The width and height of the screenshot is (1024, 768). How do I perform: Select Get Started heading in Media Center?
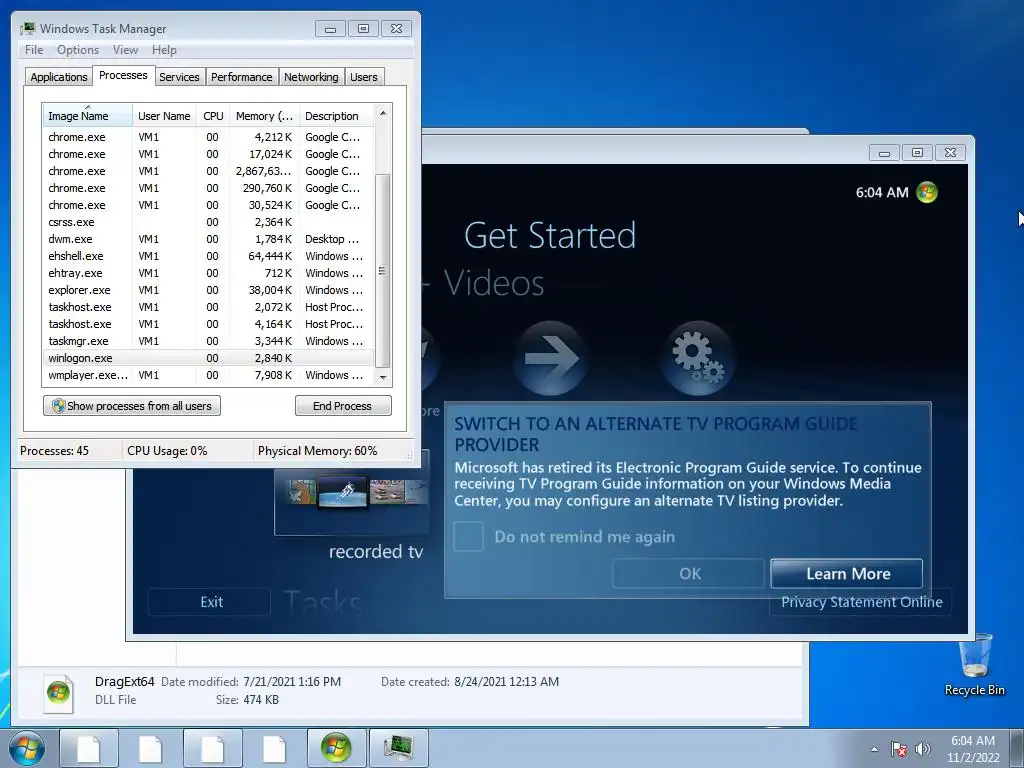tap(550, 235)
